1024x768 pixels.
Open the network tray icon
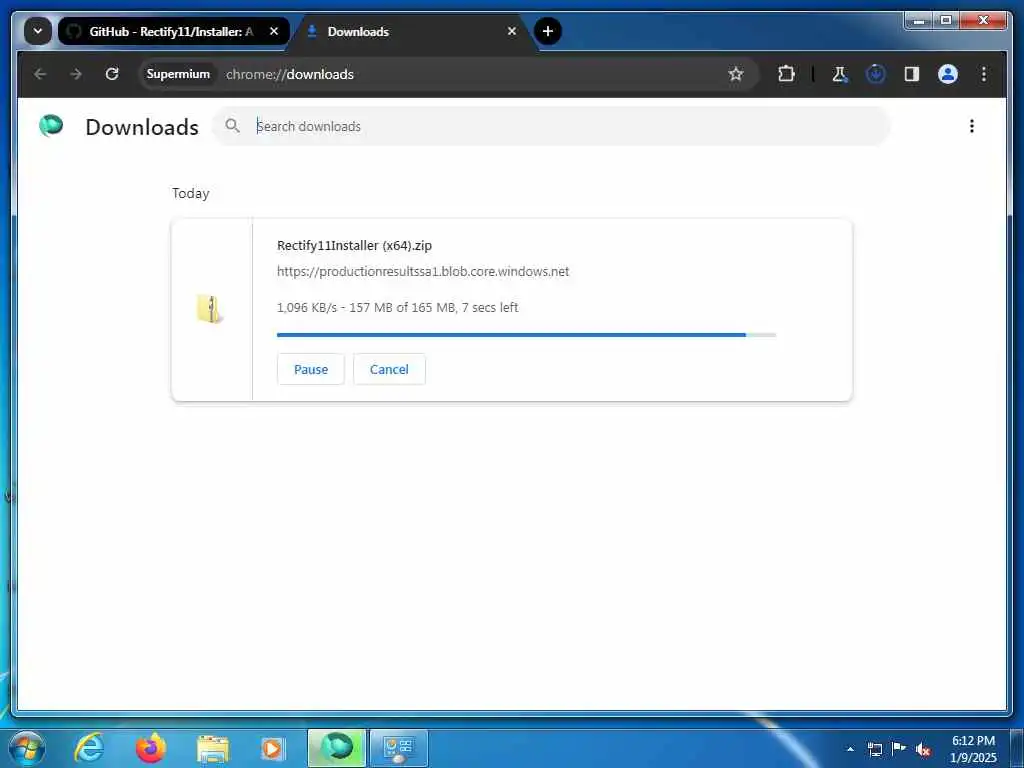pyautogui.click(x=875, y=749)
